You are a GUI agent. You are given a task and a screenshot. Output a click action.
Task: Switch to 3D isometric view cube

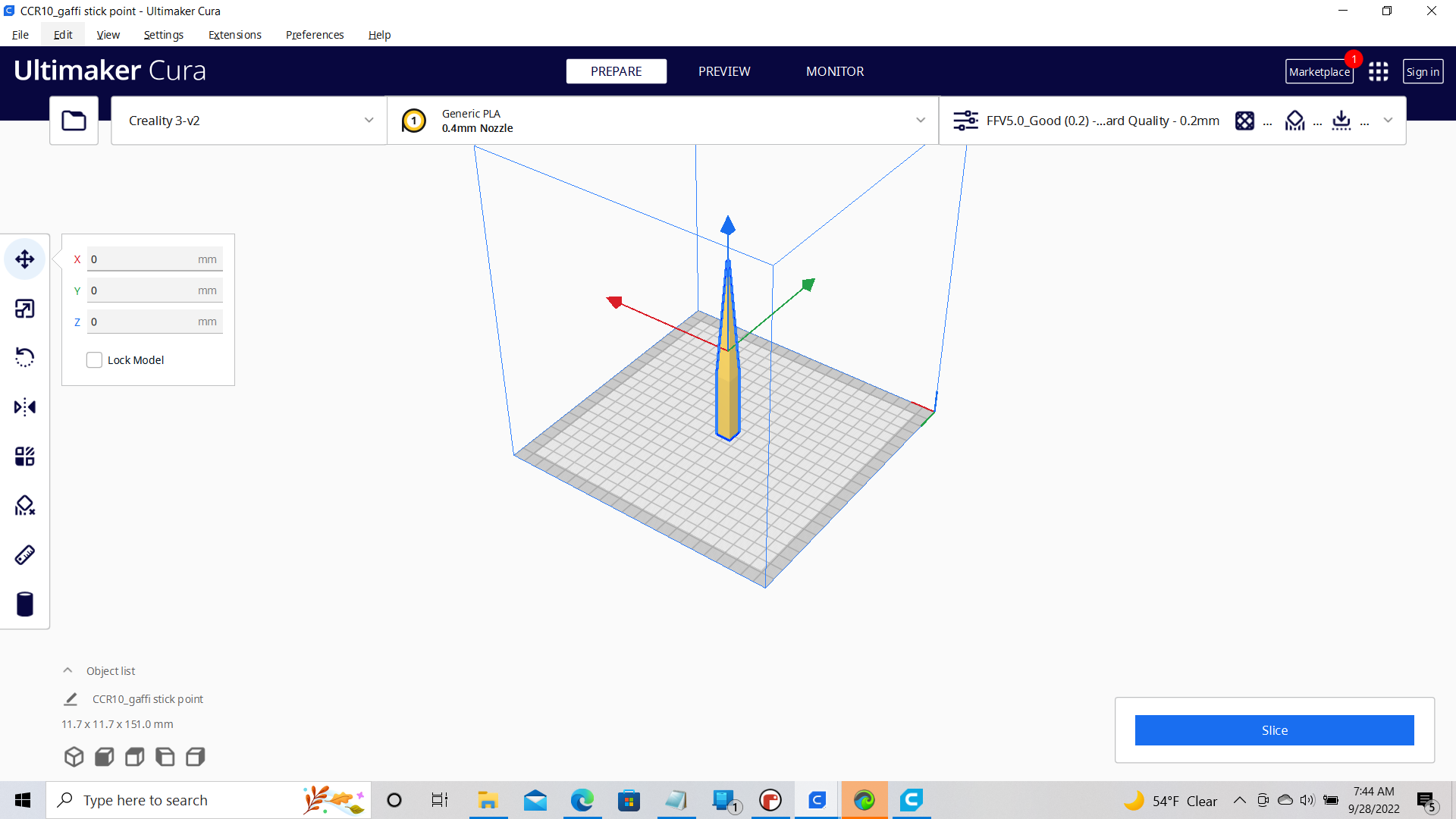pos(74,757)
